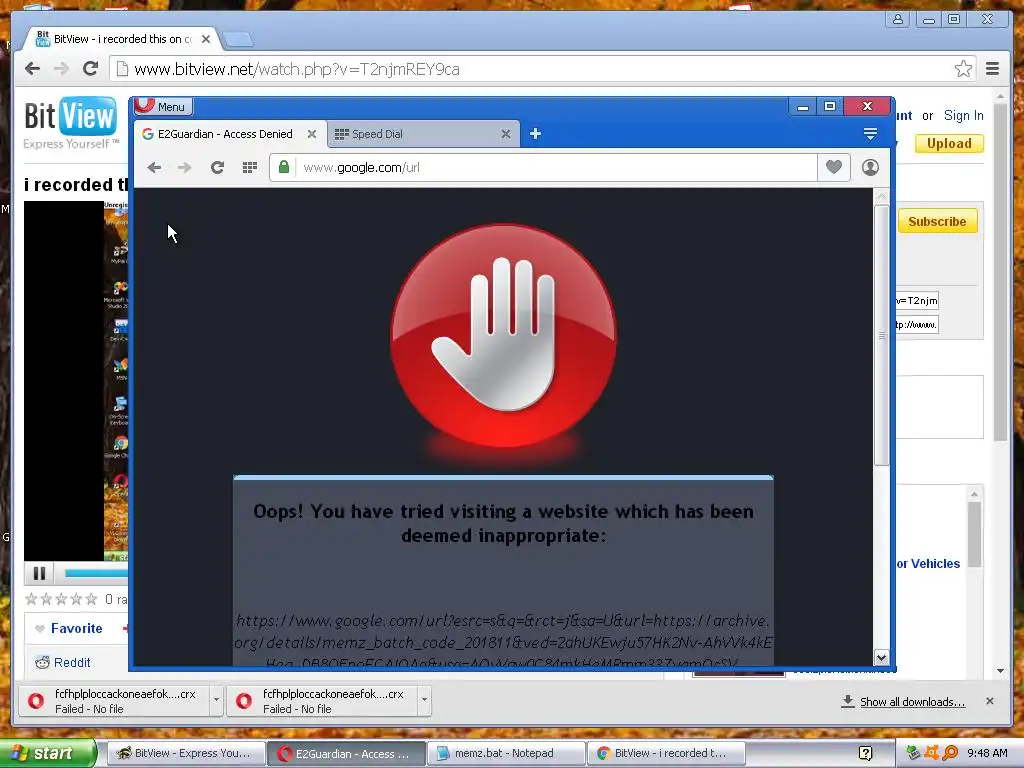This screenshot has height=768, width=1024.
Task: Click the Upload button on BitView
Action: [949, 144]
